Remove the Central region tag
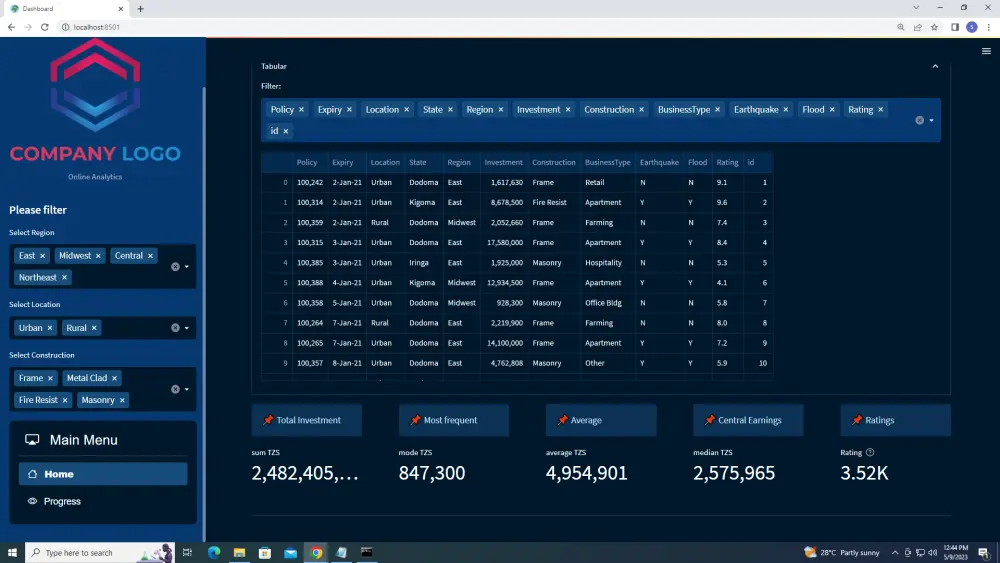1000x563 pixels. (x=151, y=256)
